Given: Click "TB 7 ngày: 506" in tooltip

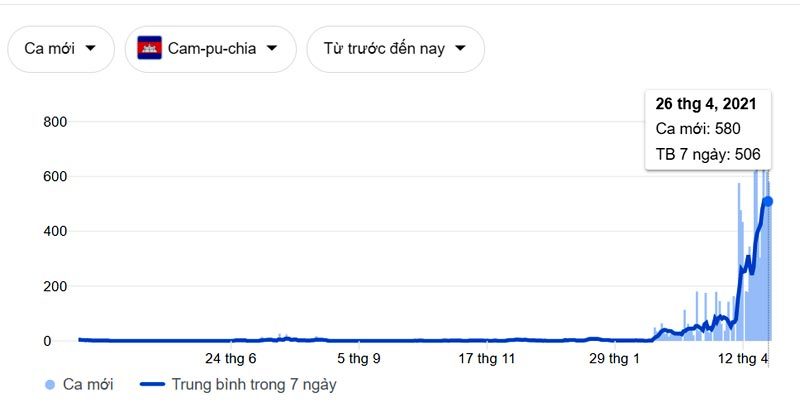Looking at the screenshot, I should (x=708, y=153).
